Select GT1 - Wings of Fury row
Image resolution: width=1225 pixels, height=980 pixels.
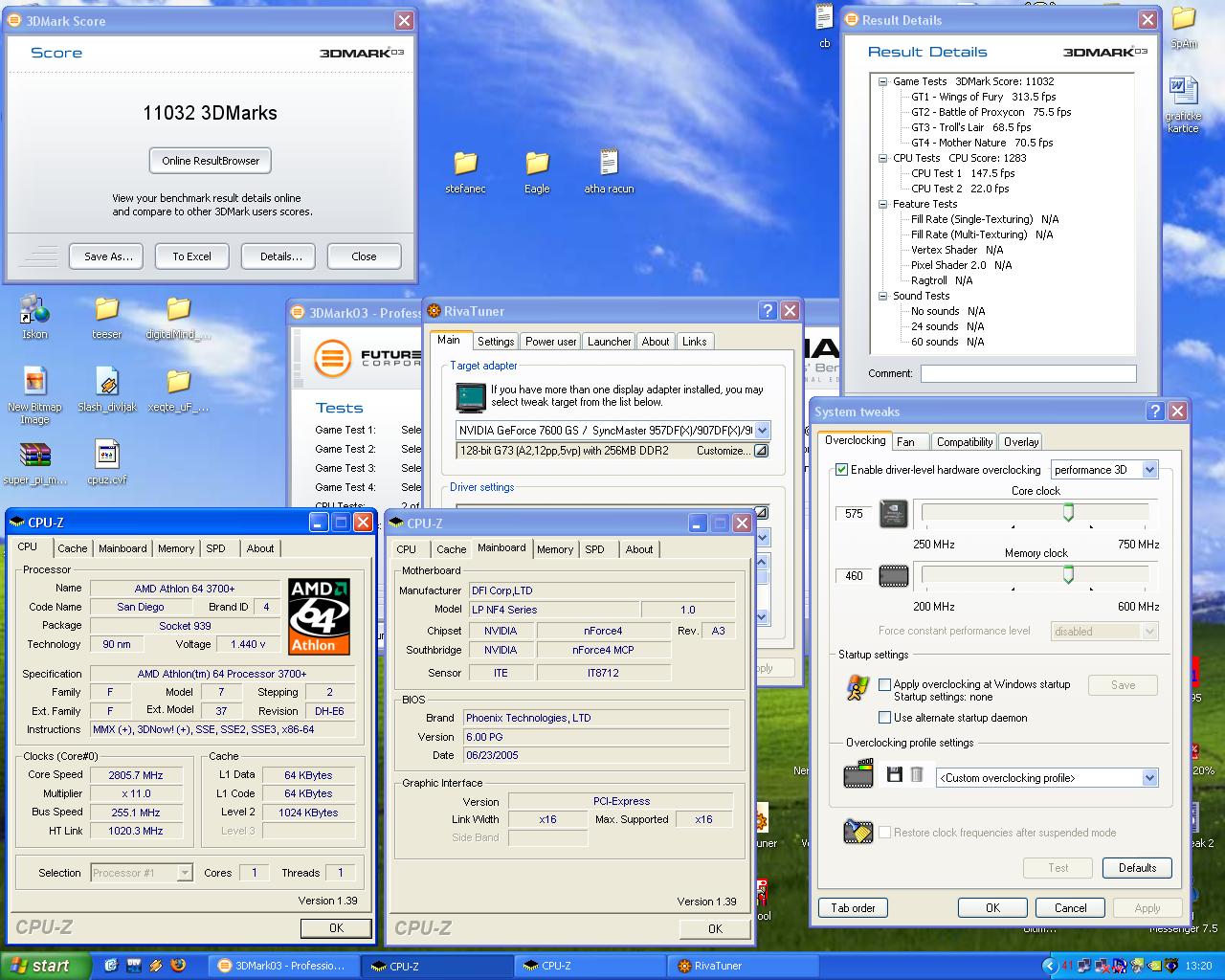click(x=983, y=97)
